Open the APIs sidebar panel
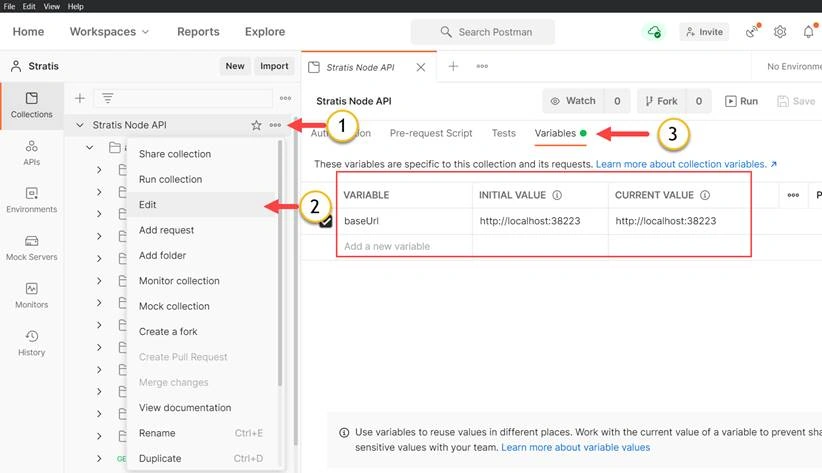822x473 pixels. (31, 153)
